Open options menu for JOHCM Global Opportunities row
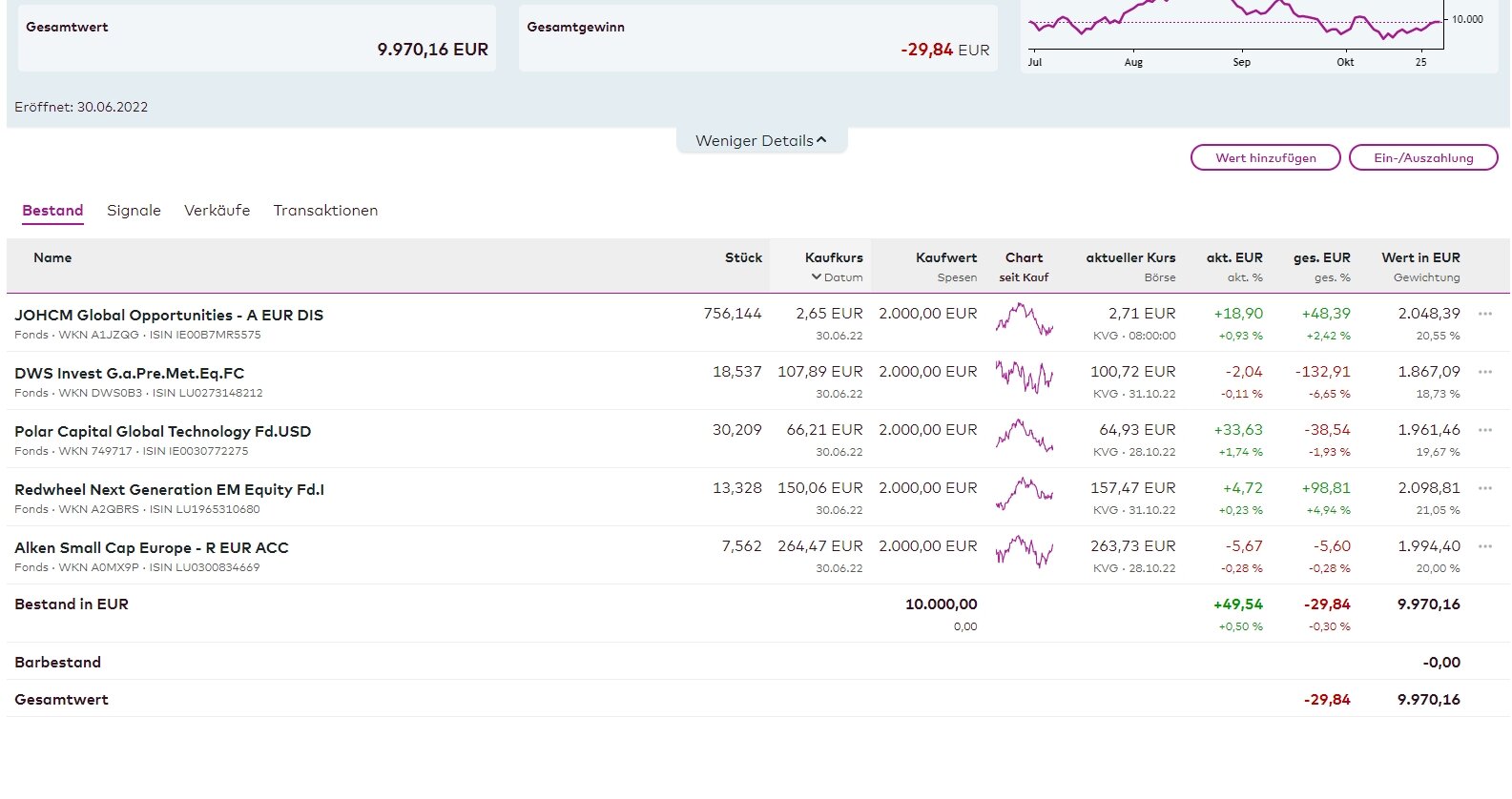Image resolution: width=1512 pixels, height=799 pixels. click(x=1484, y=314)
